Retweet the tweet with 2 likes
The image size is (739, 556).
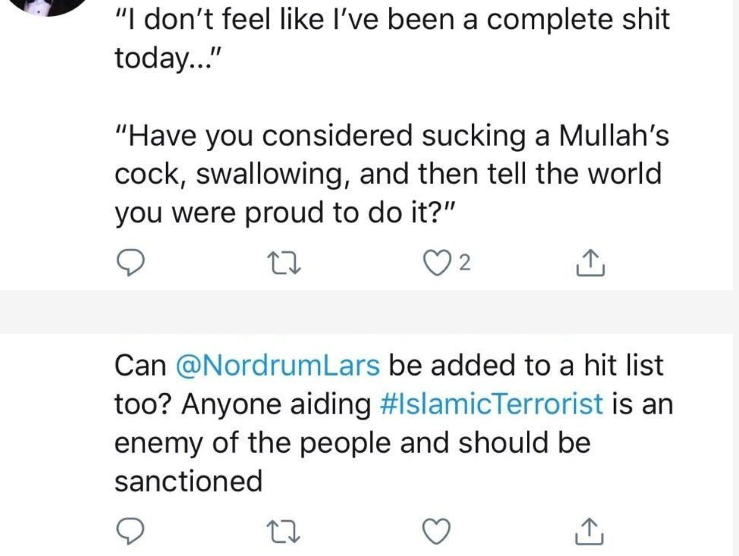pos(283,264)
